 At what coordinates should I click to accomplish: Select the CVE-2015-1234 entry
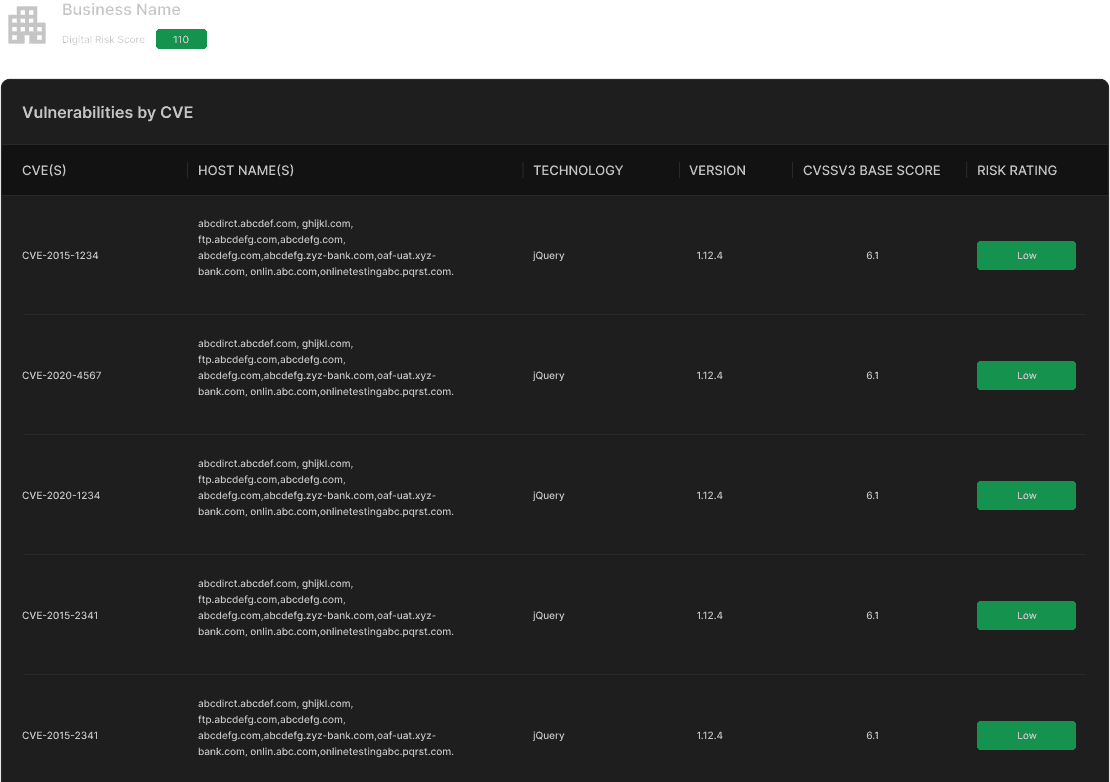(60, 255)
